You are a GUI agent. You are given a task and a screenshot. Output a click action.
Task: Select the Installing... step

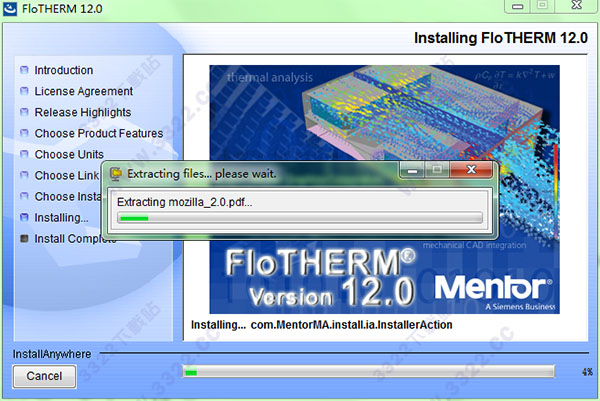(61, 218)
